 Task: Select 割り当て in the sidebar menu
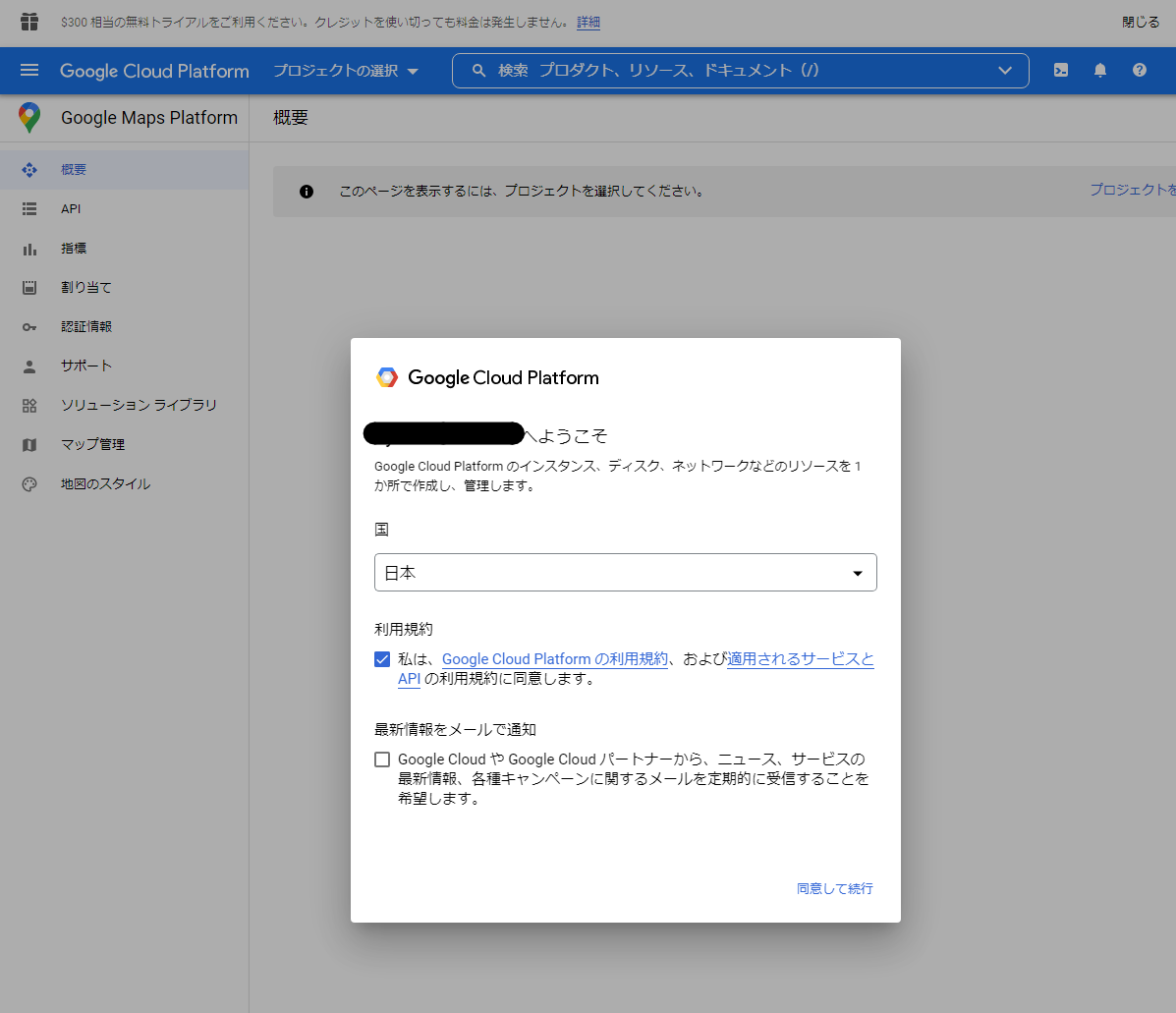(125, 287)
